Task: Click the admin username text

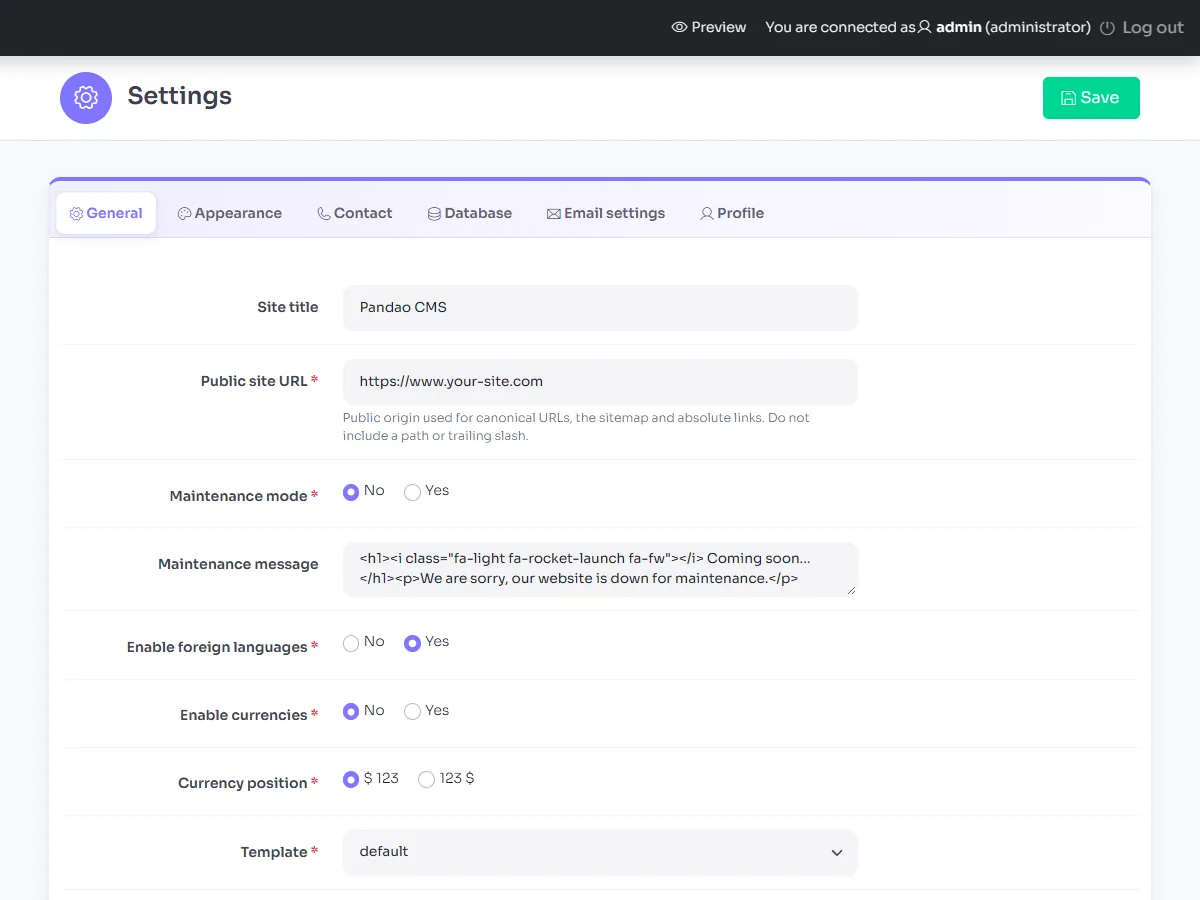Action: (x=959, y=27)
